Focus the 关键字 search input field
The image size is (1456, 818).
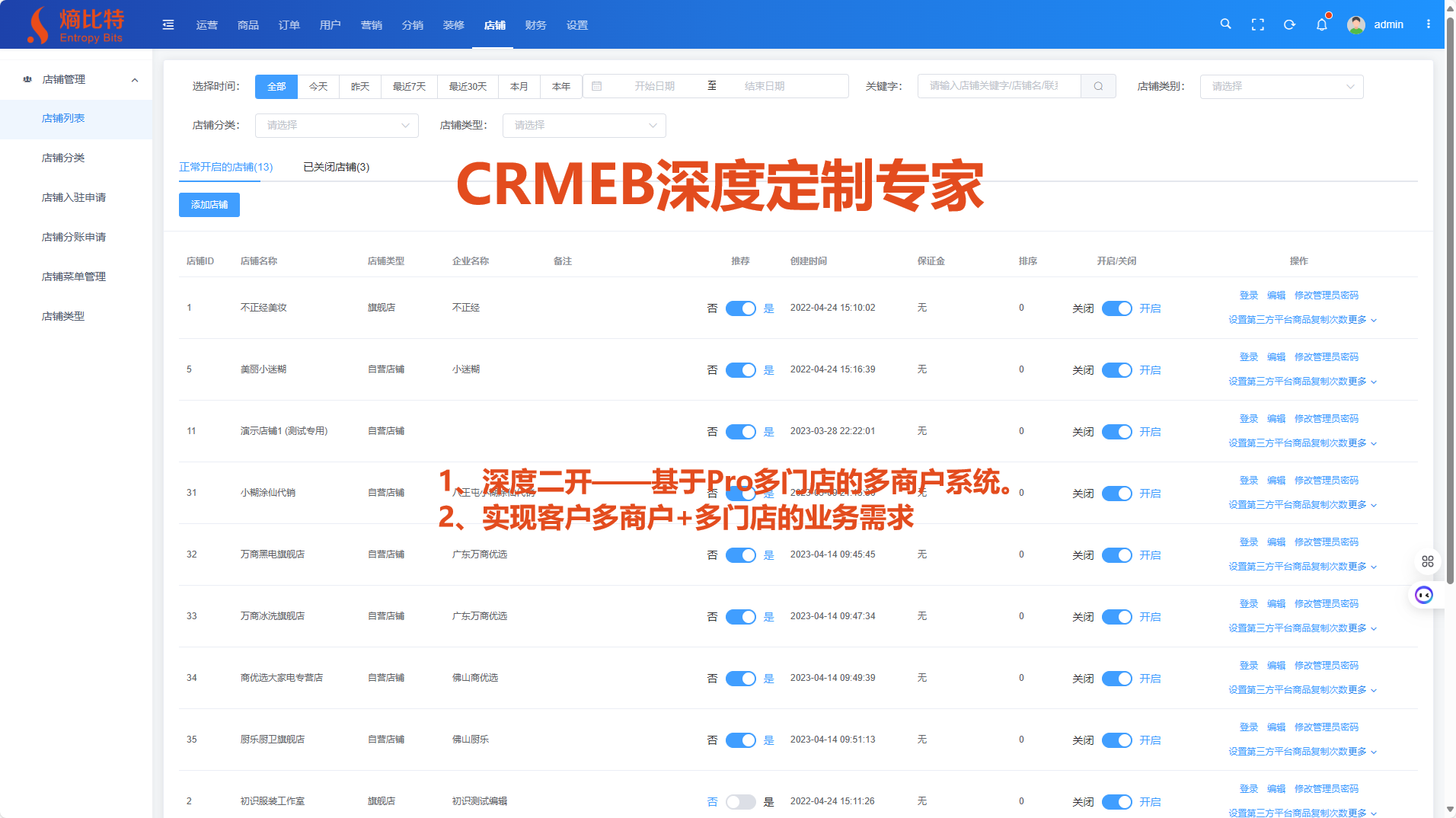pyautogui.click(x=999, y=86)
